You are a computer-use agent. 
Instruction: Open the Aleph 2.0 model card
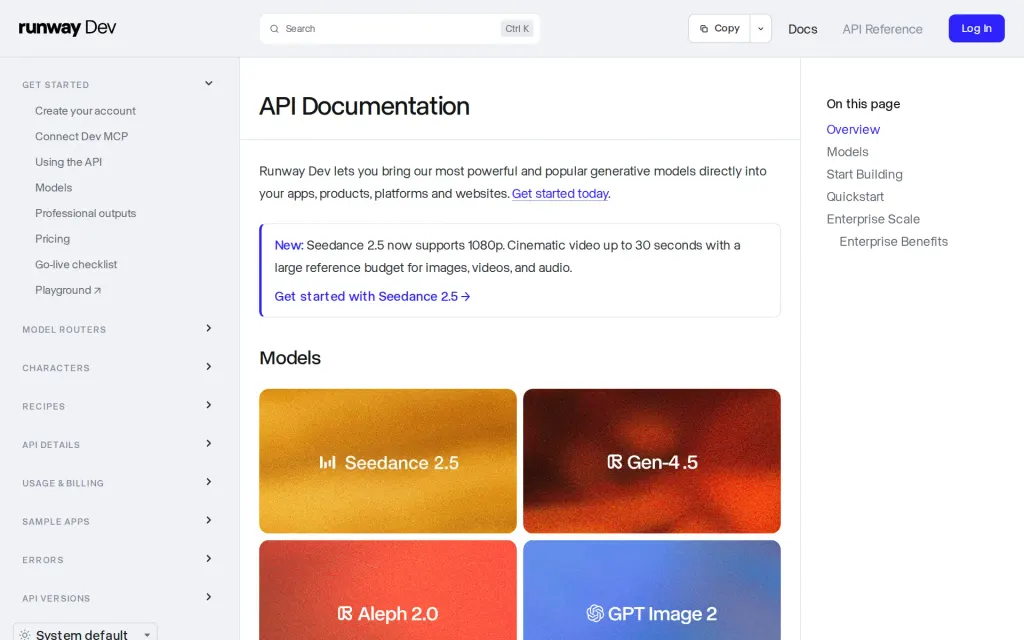point(388,590)
